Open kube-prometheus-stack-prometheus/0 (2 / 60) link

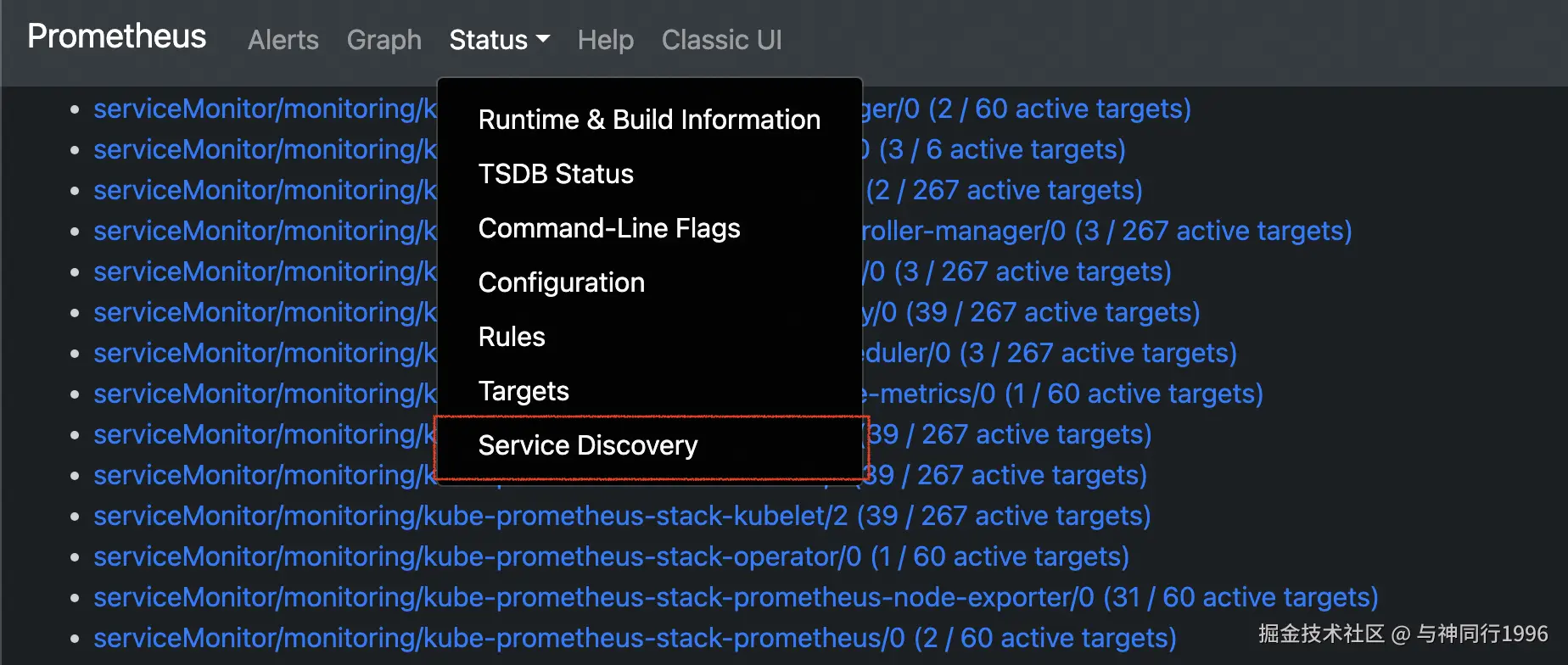pos(635,638)
